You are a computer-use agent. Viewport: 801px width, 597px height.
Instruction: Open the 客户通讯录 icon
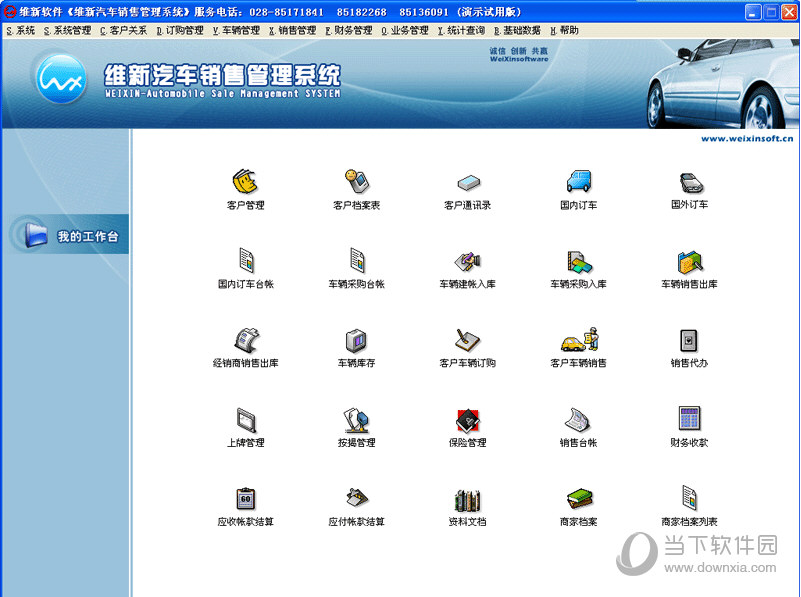(468, 182)
